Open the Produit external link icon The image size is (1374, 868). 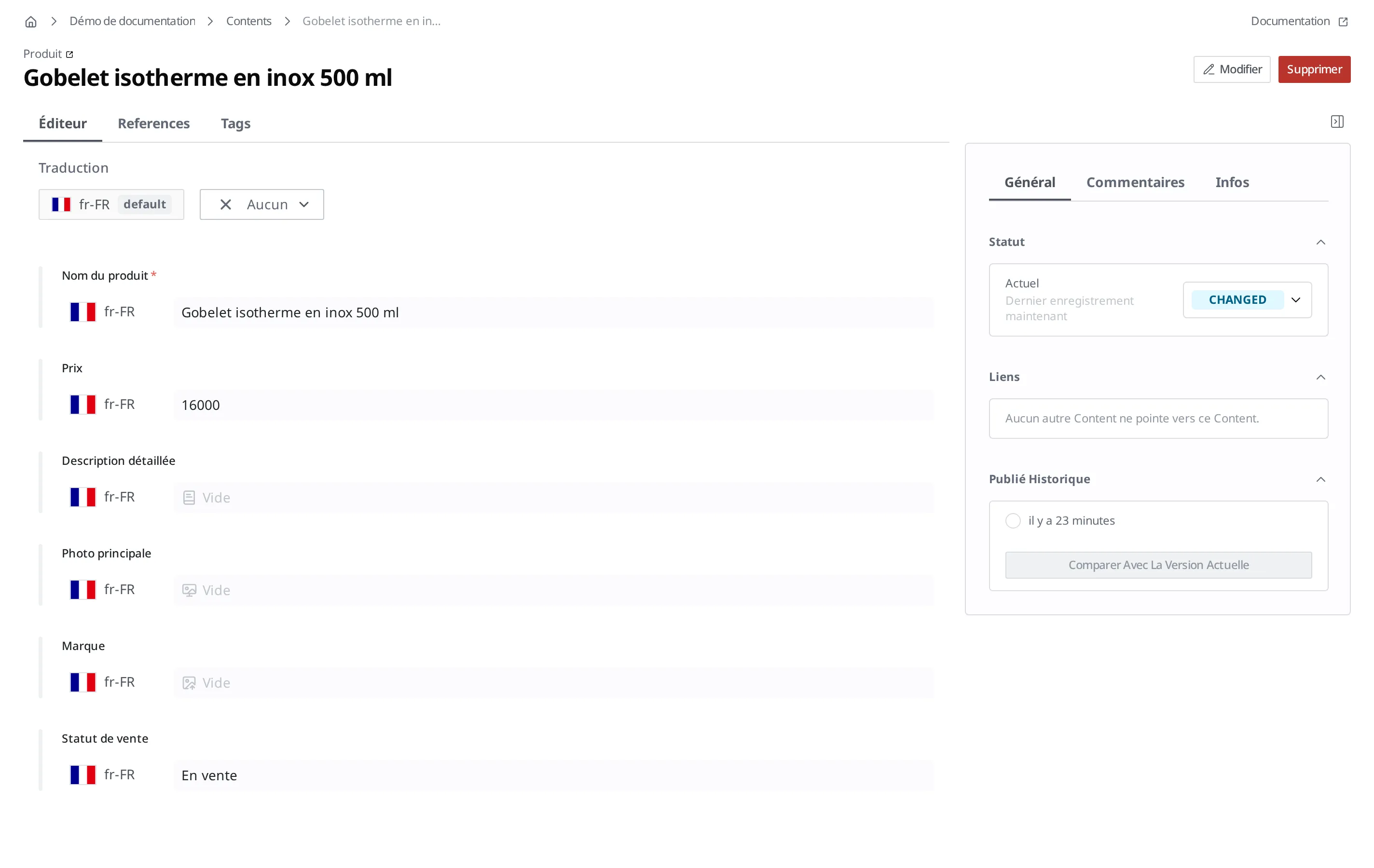[x=69, y=54]
